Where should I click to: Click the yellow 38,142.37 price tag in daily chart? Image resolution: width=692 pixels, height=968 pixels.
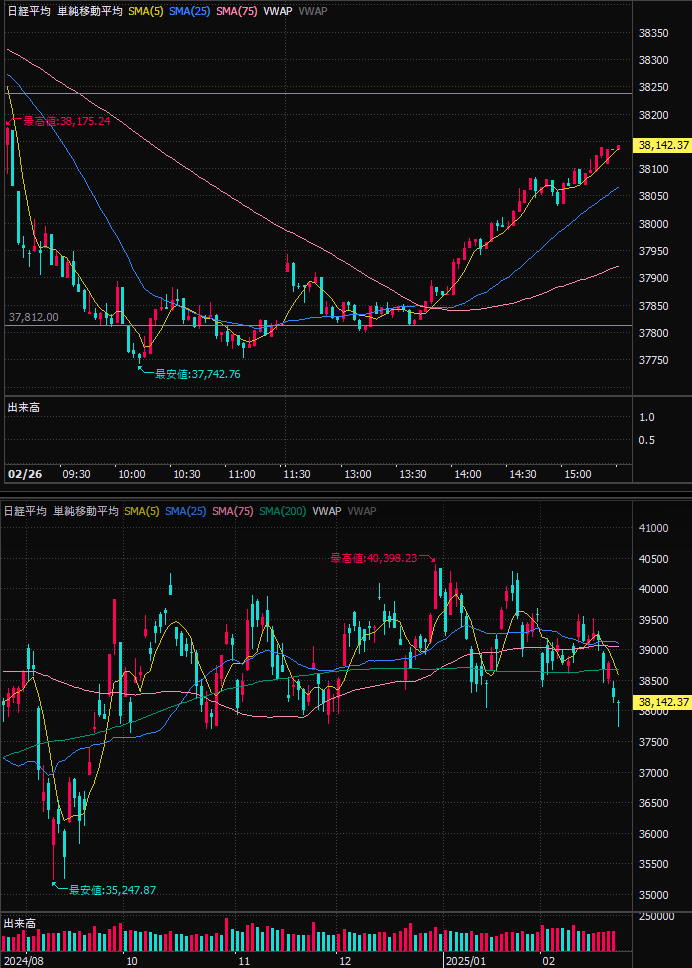point(663,702)
